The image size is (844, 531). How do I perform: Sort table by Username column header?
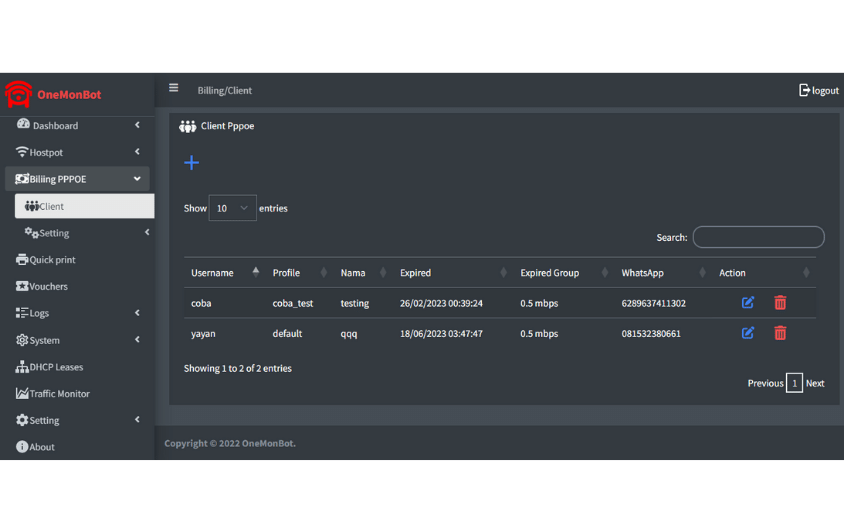[x=213, y=273]
